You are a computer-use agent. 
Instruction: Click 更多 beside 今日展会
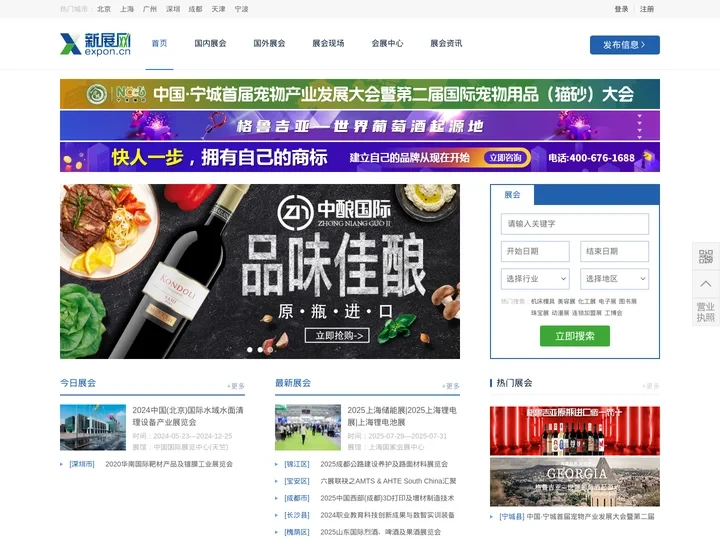(x=236, y=386)
